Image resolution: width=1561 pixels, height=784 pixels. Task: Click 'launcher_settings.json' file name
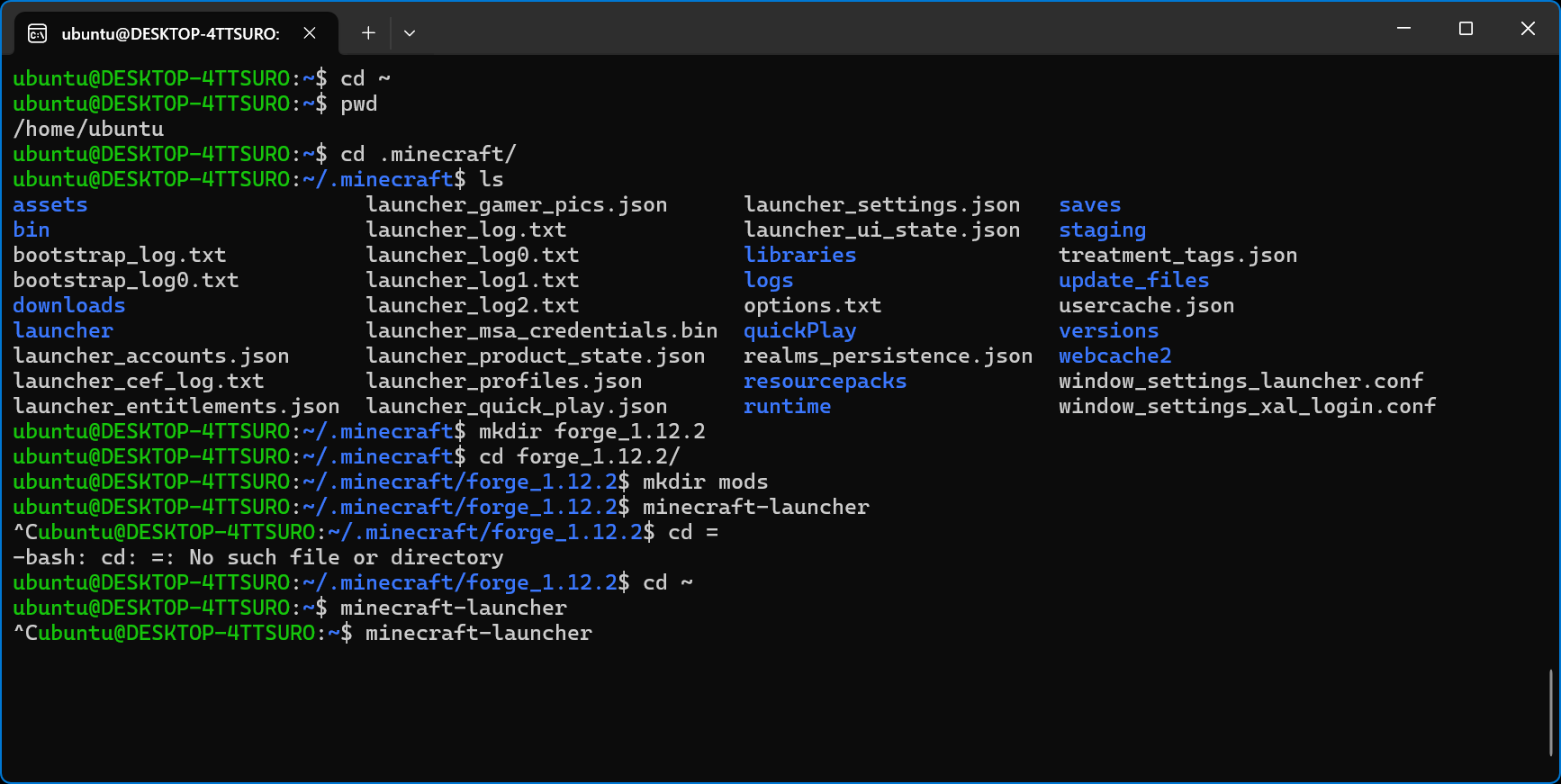coord(882,205)
